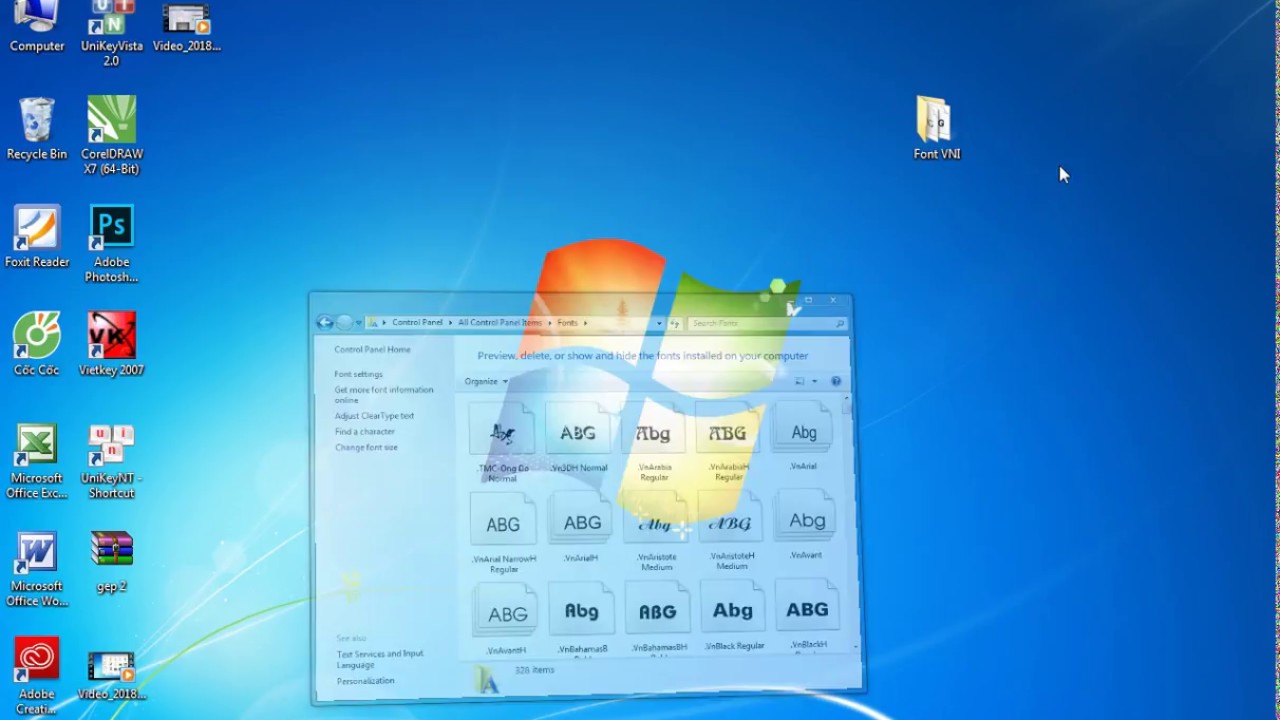Select the .TMC-Ong Do Normal font
Screen dimensions: 1280x720
tap(502, 444)
